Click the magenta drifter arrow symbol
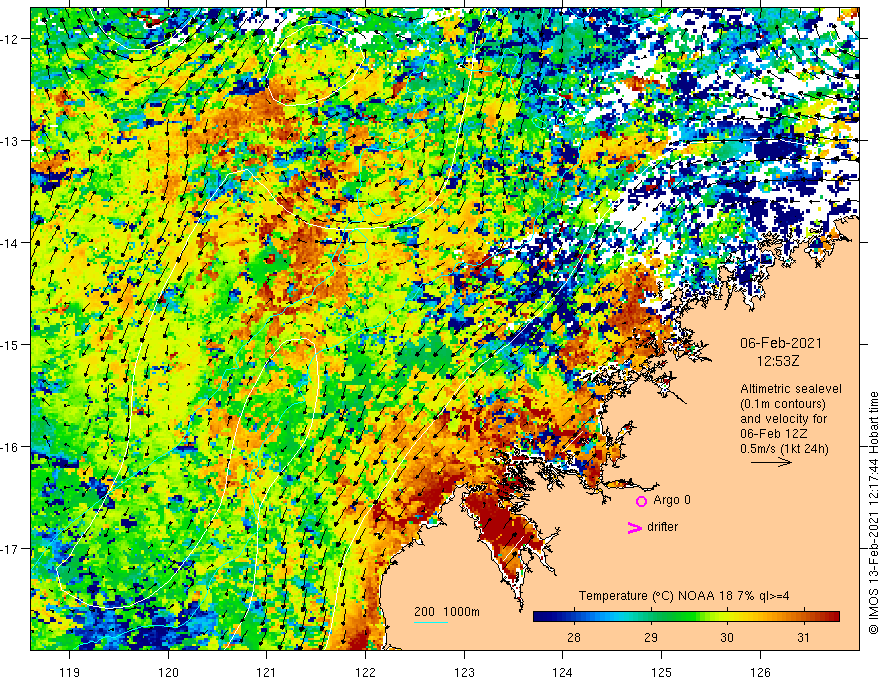Image resolution: width=880 pixels, height=680 pixels. click(635, 527)
